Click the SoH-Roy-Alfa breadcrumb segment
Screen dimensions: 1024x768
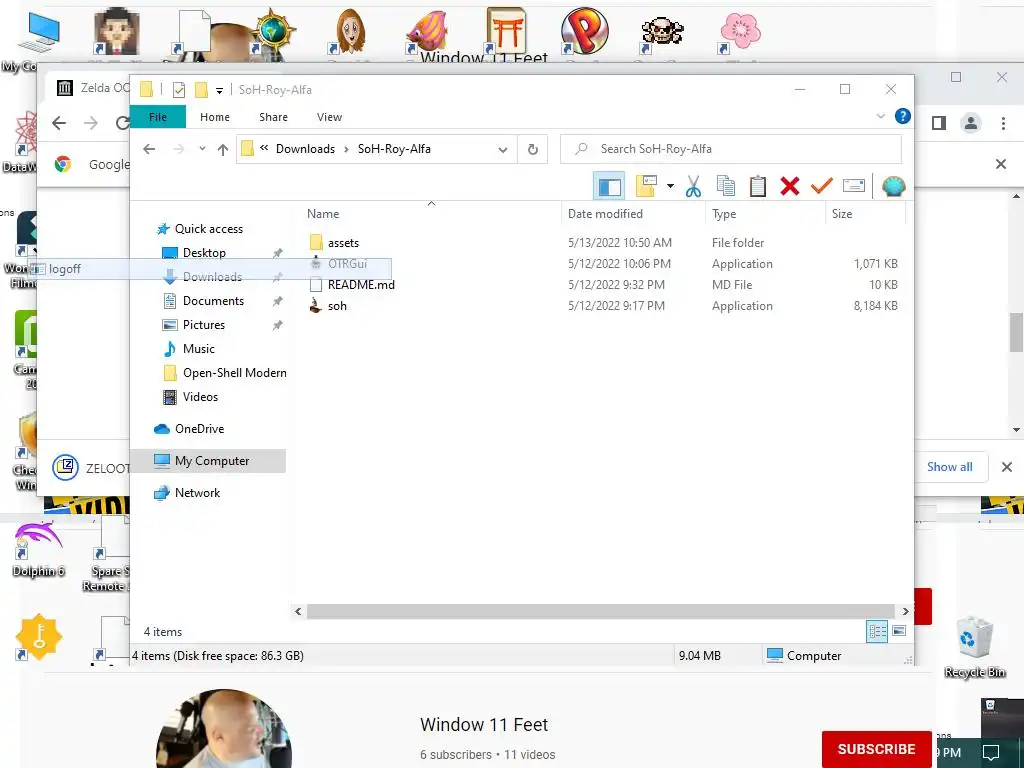pyautogui.click(x=394, y=149)
